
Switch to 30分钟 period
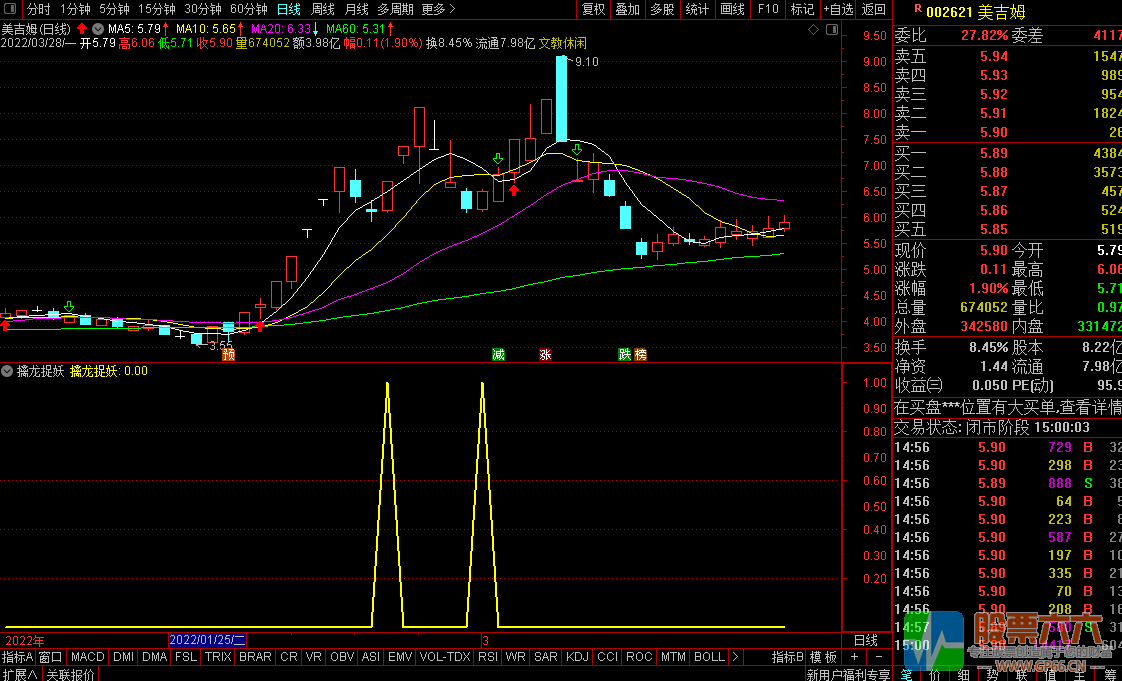pyautogui.click(x=203, y=9)
